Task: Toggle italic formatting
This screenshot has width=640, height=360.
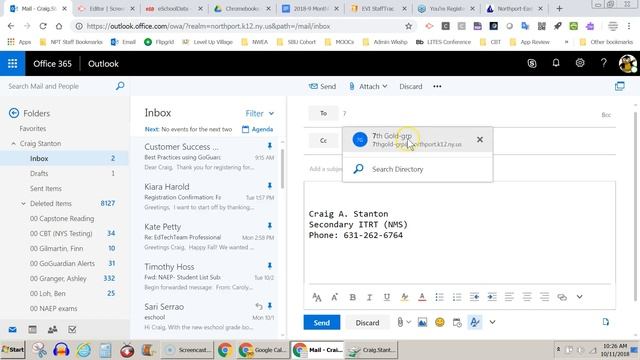Action: tap(369, 297)
